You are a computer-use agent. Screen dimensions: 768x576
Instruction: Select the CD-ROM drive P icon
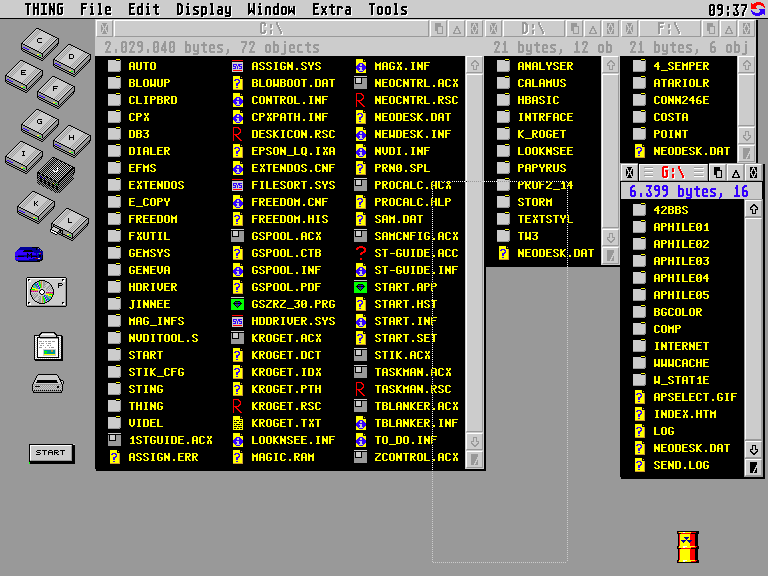pyautogui.click(x=47, y=292)
